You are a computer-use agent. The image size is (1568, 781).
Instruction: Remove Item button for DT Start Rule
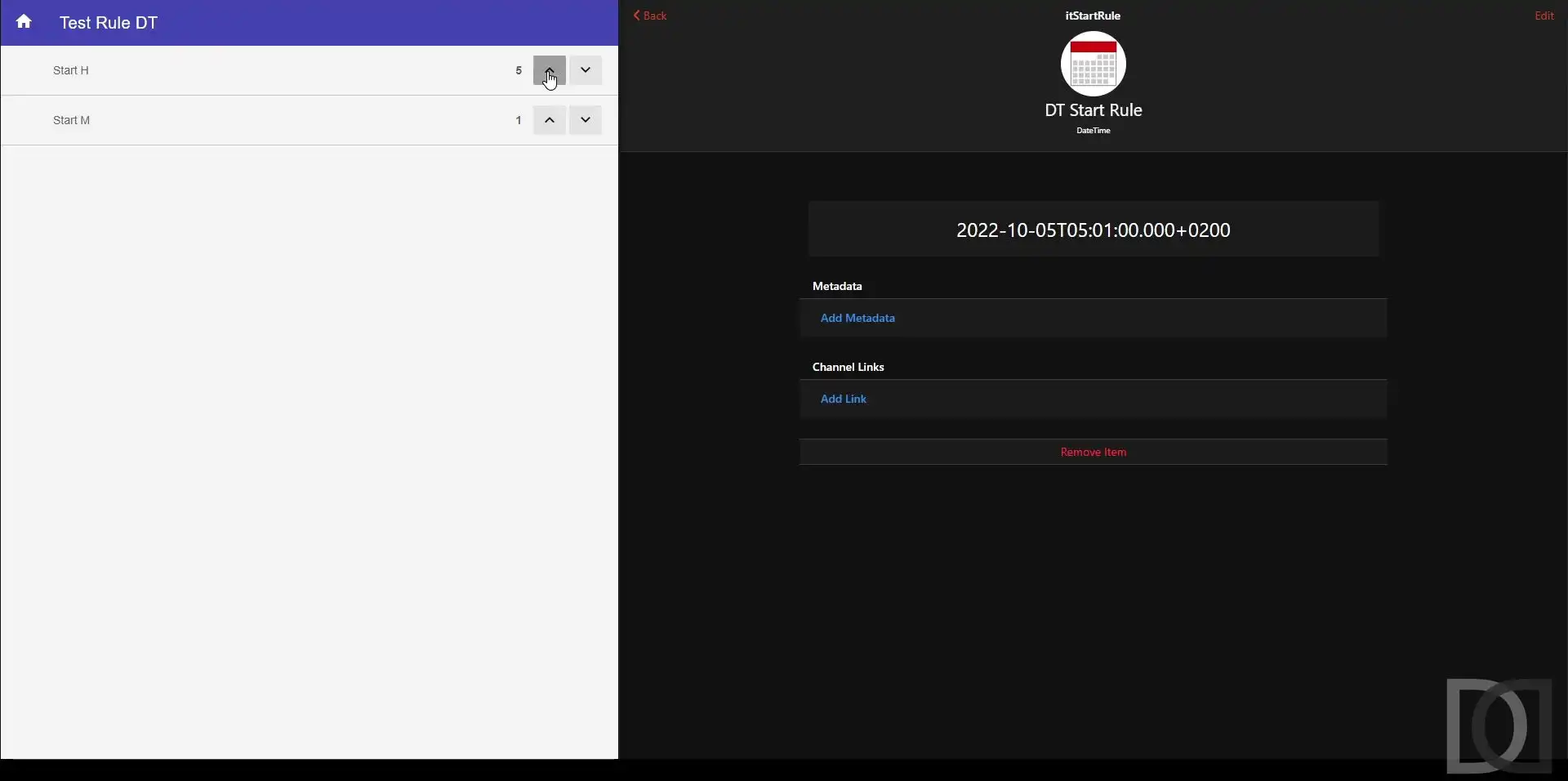point(1093,452)
